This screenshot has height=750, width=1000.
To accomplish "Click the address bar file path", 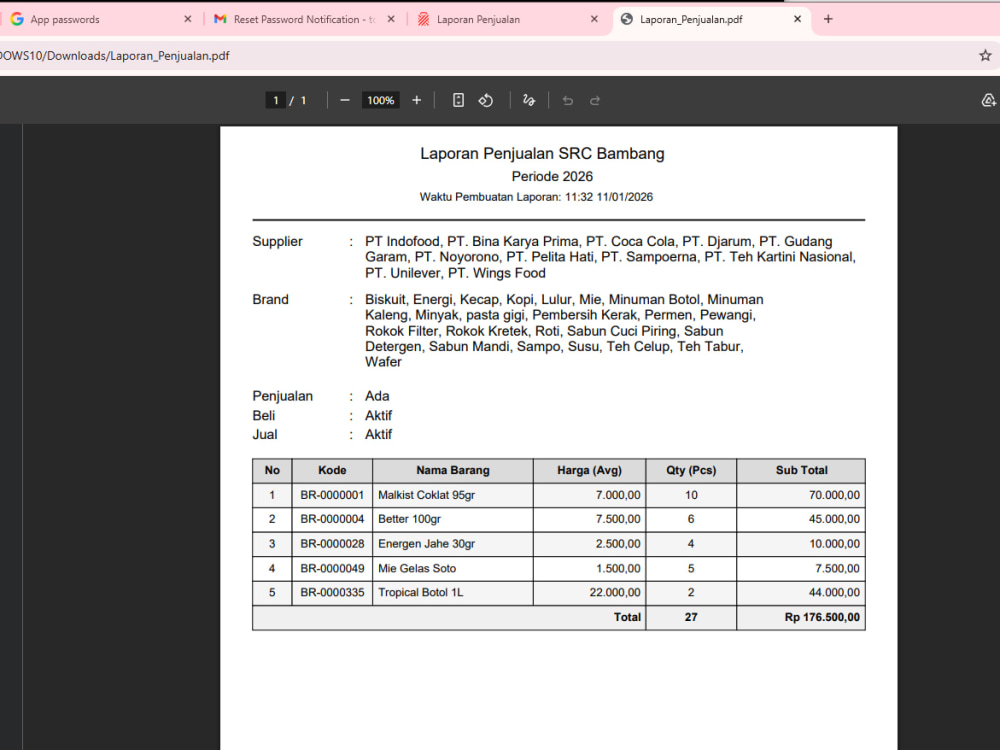I will pyautogui.click(x=115, y=55).
